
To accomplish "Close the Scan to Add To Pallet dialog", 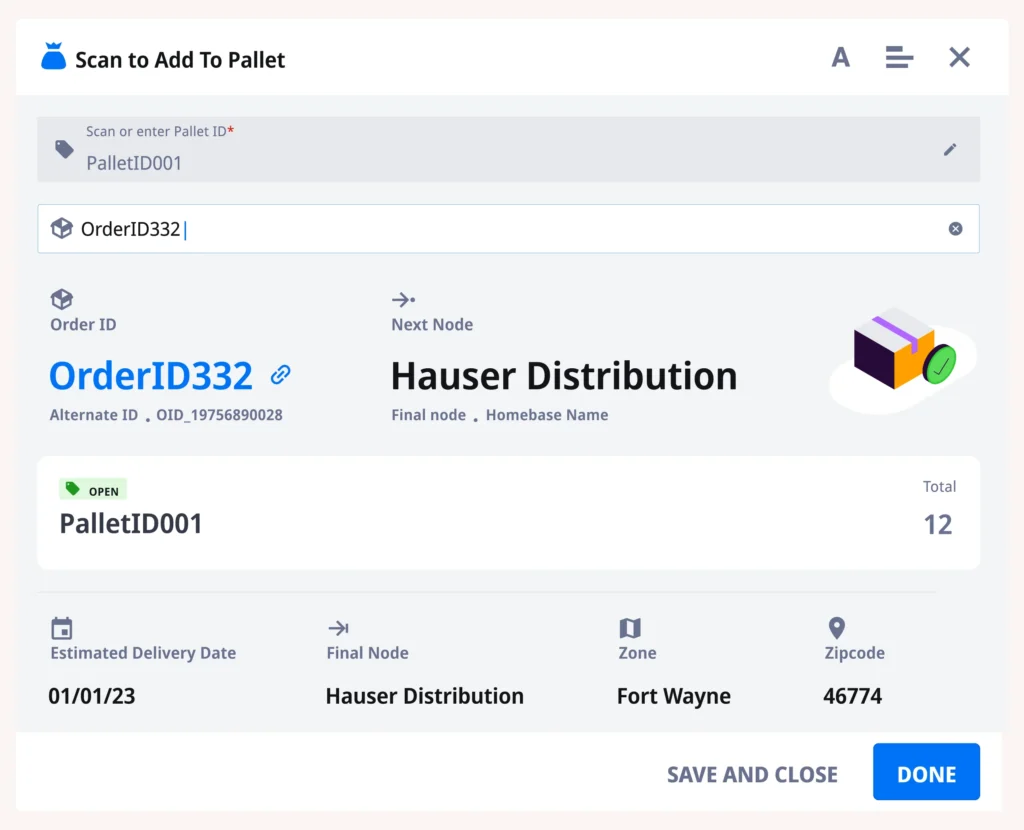I will pos(959,58).
